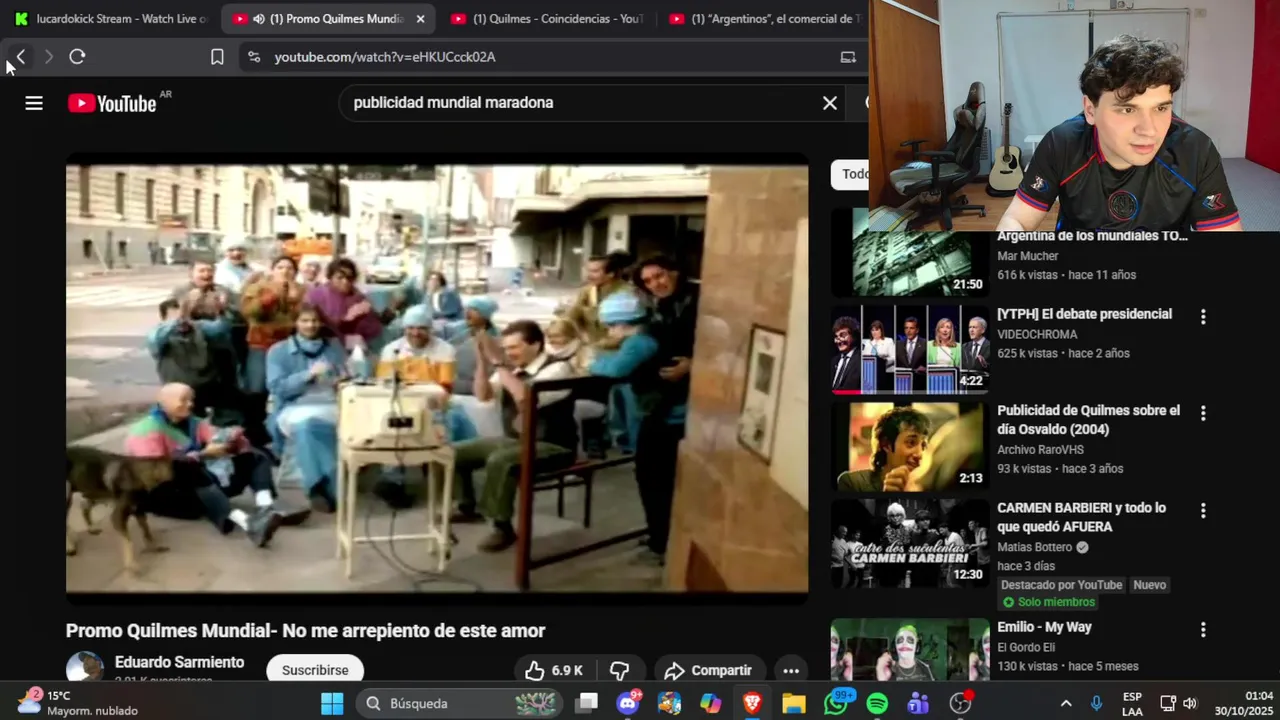Viewport: 1280px width, 720px height.
Task: Click the Compartir share button
Action: click(x=708, y=670)
